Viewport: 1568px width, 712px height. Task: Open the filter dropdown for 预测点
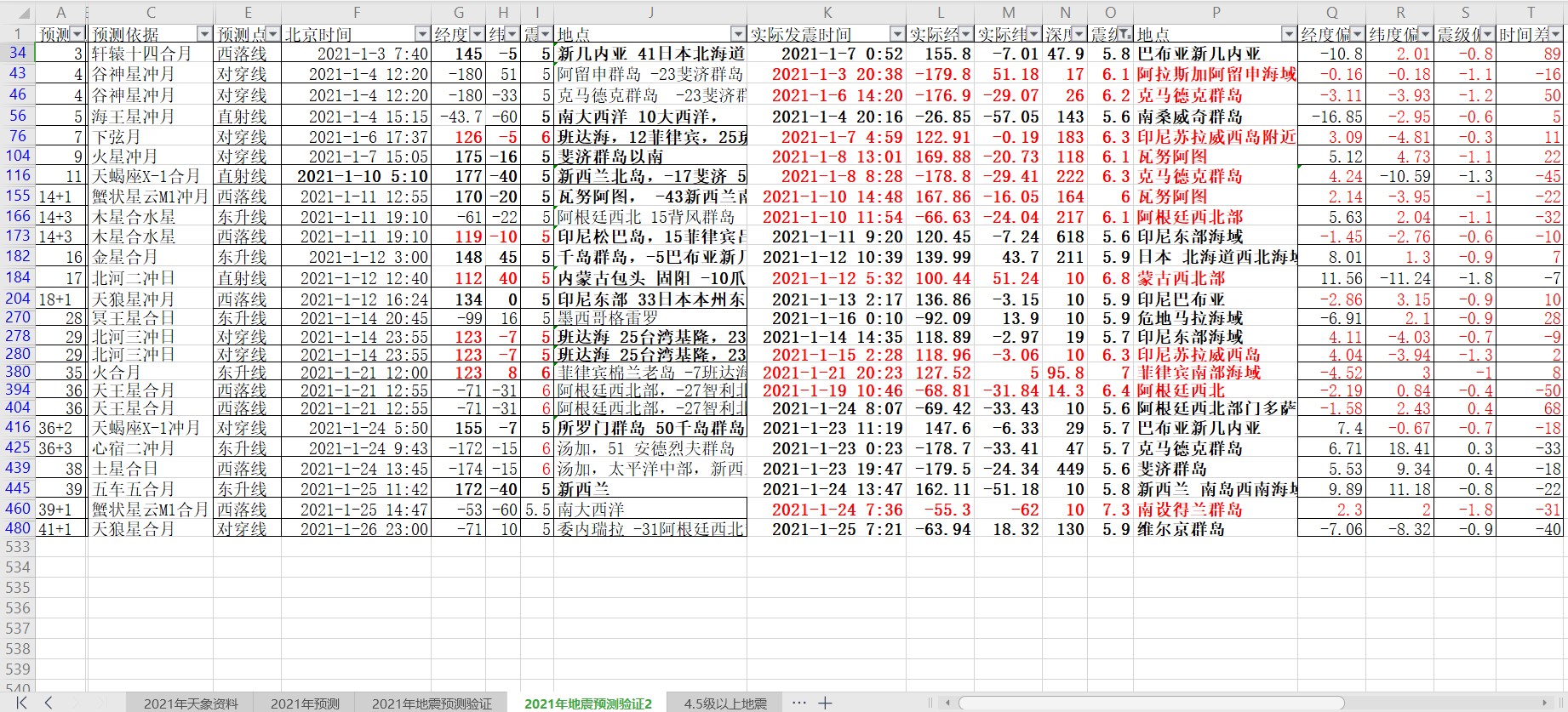272,34
